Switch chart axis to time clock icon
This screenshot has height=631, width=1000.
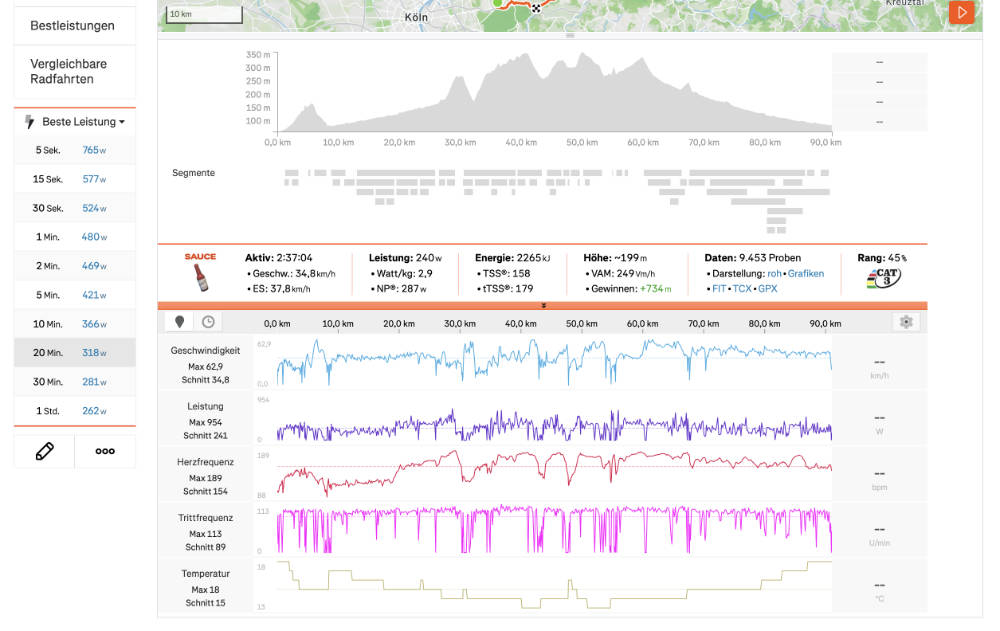point(208,322)
